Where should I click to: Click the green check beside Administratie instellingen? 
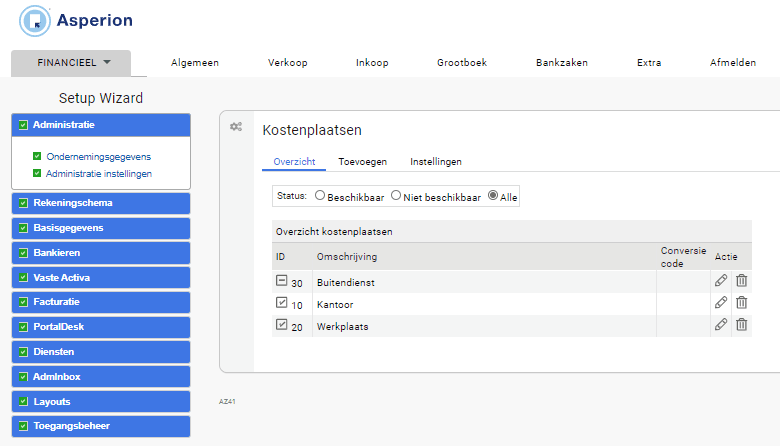click(x=37, y=173)
